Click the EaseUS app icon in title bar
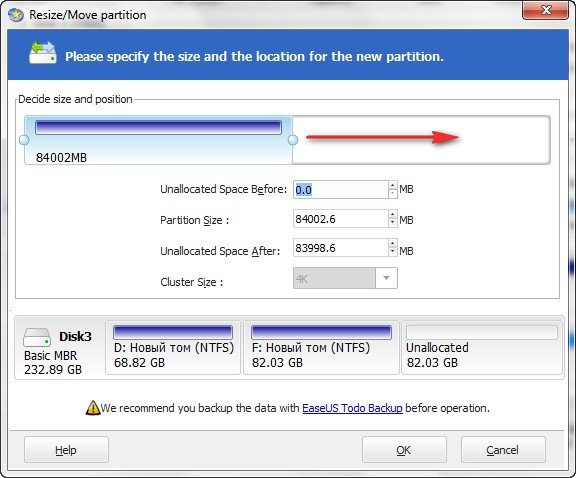Viewport: 576px width, 478px height. (x=16, y=15)
